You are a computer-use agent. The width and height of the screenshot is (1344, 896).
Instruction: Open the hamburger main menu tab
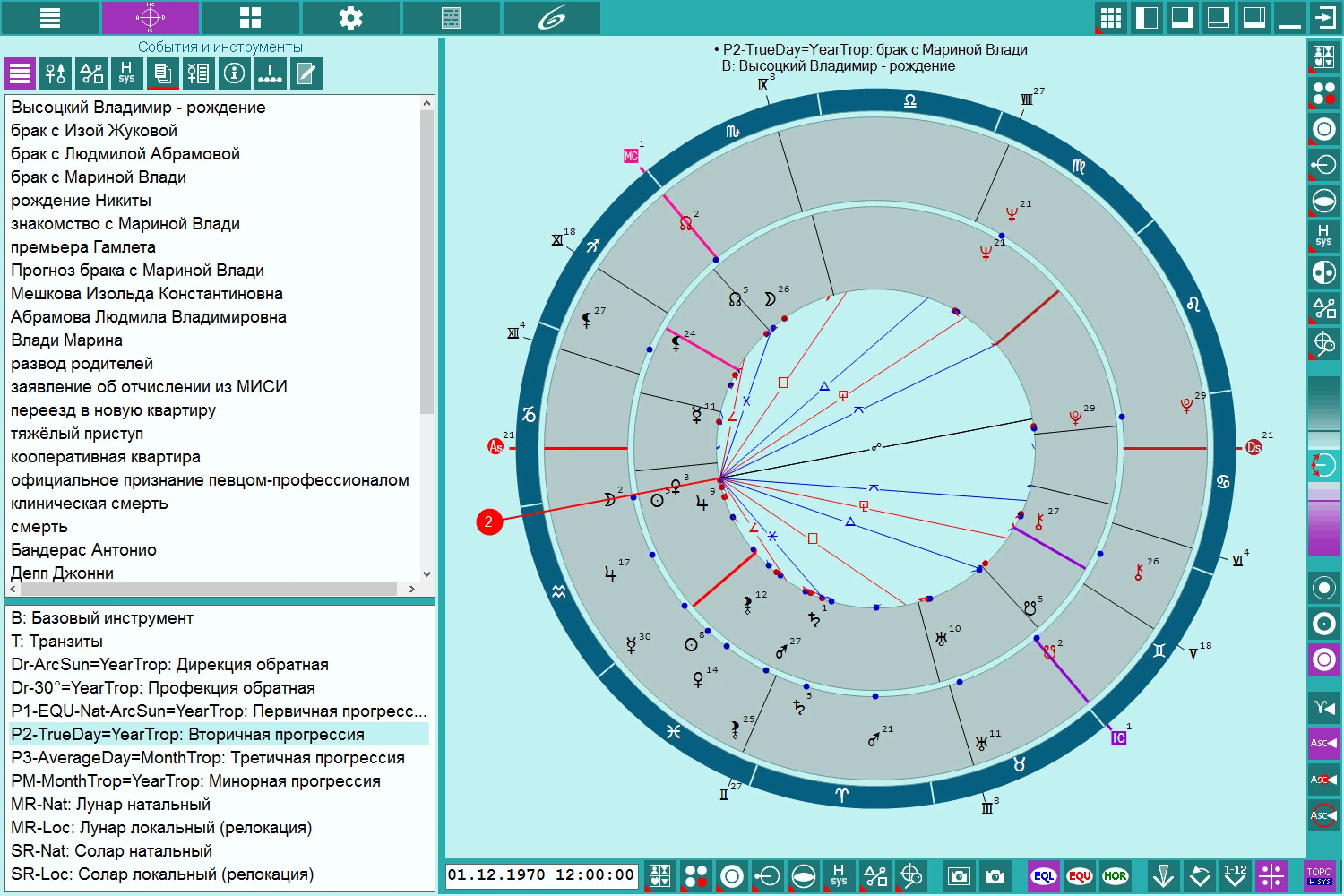point(50,18)
